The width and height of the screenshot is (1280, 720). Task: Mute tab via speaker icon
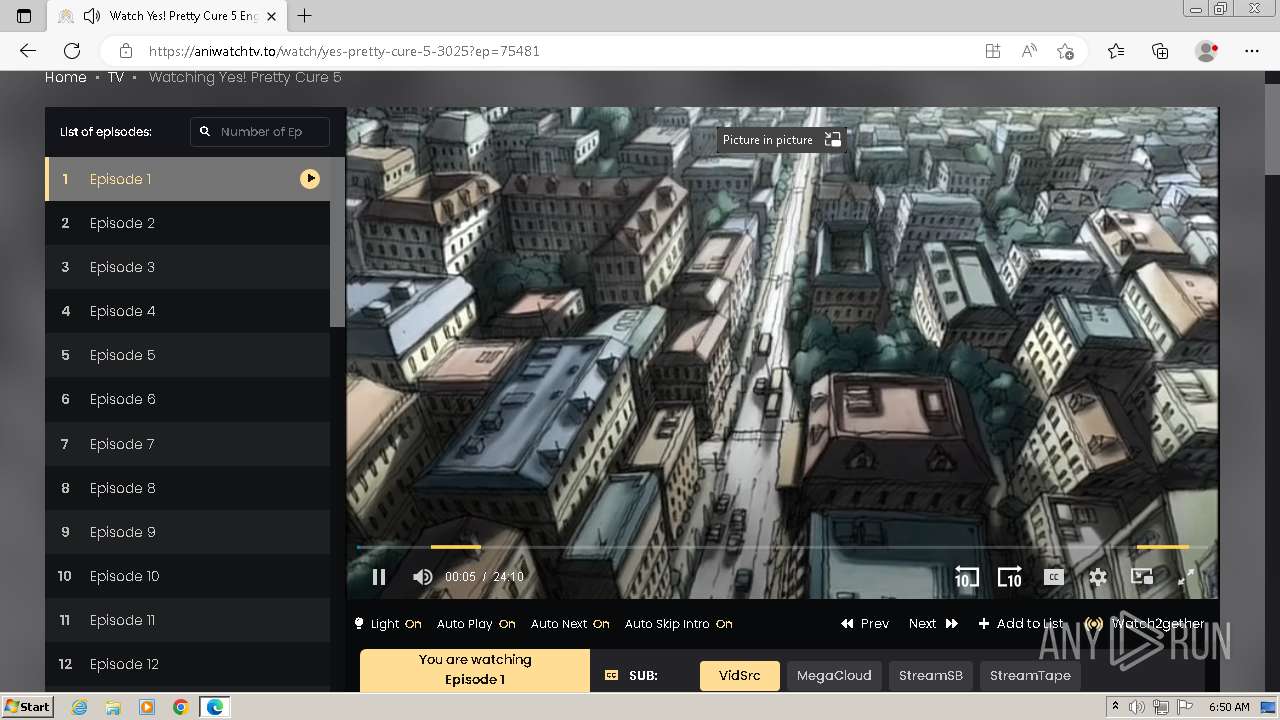point(92,16)
